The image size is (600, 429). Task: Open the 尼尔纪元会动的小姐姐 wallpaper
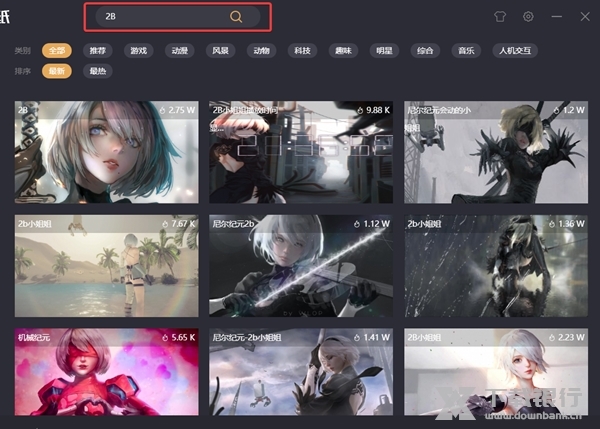496,152
